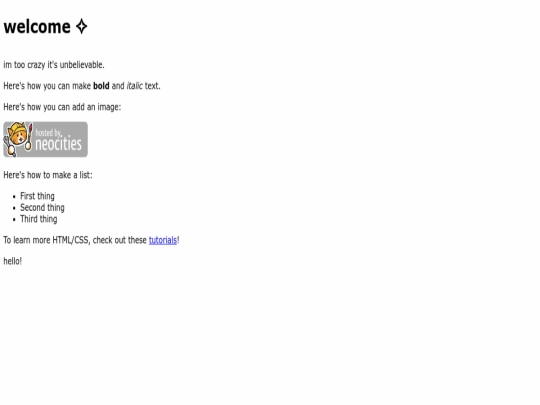Click the neocities wordmark inside the badge

(59, 144)
